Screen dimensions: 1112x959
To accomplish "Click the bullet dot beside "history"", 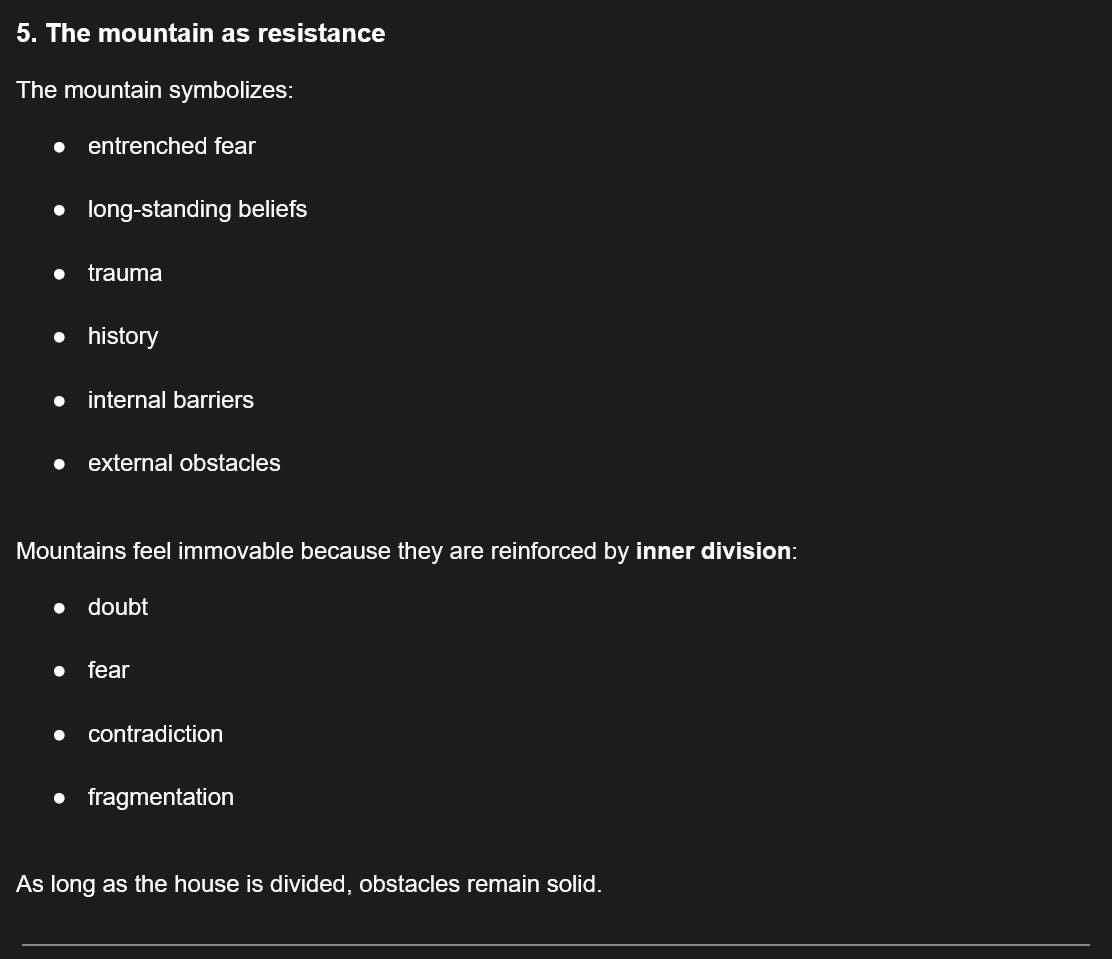I will [60, 337].
